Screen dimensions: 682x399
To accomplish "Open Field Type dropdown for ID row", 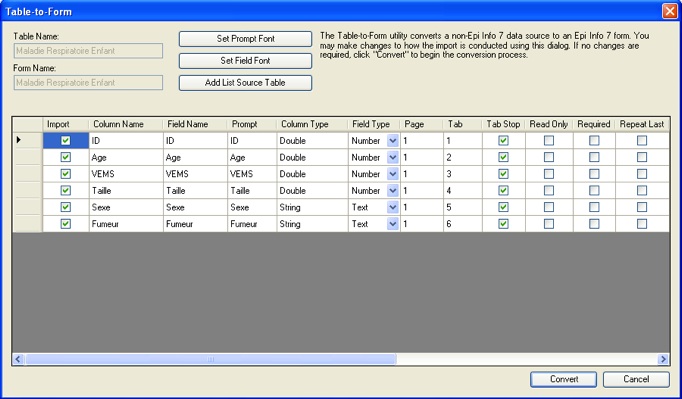I will 393,141.
